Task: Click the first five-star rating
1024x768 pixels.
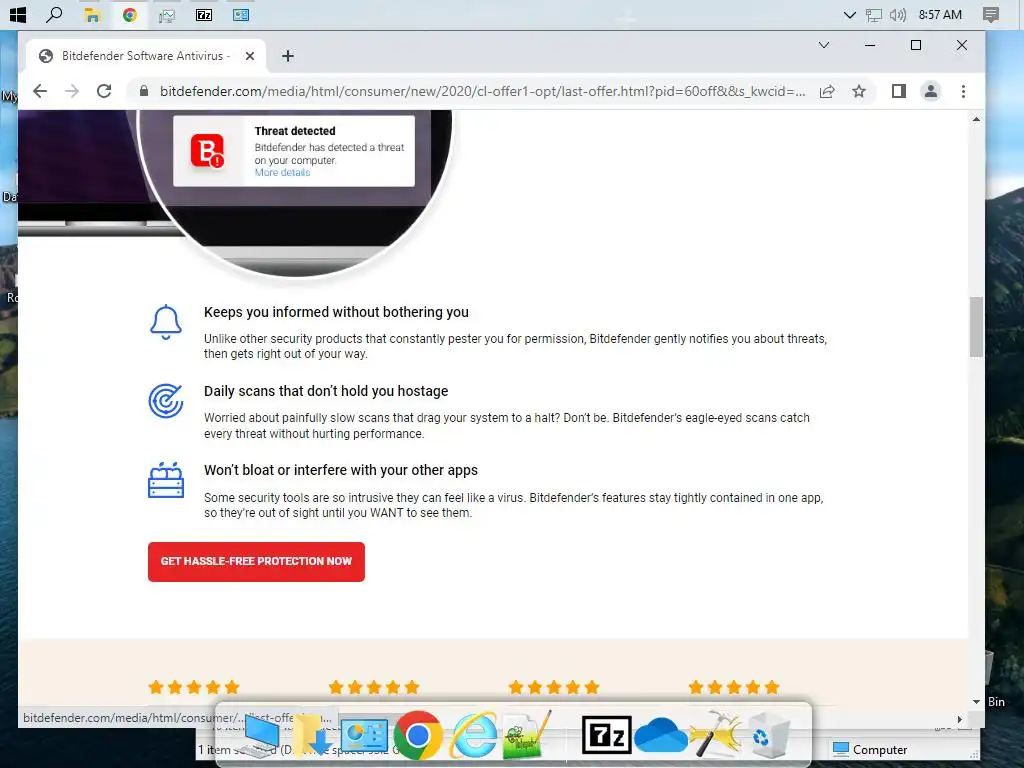Action: (x=194, y=687)
